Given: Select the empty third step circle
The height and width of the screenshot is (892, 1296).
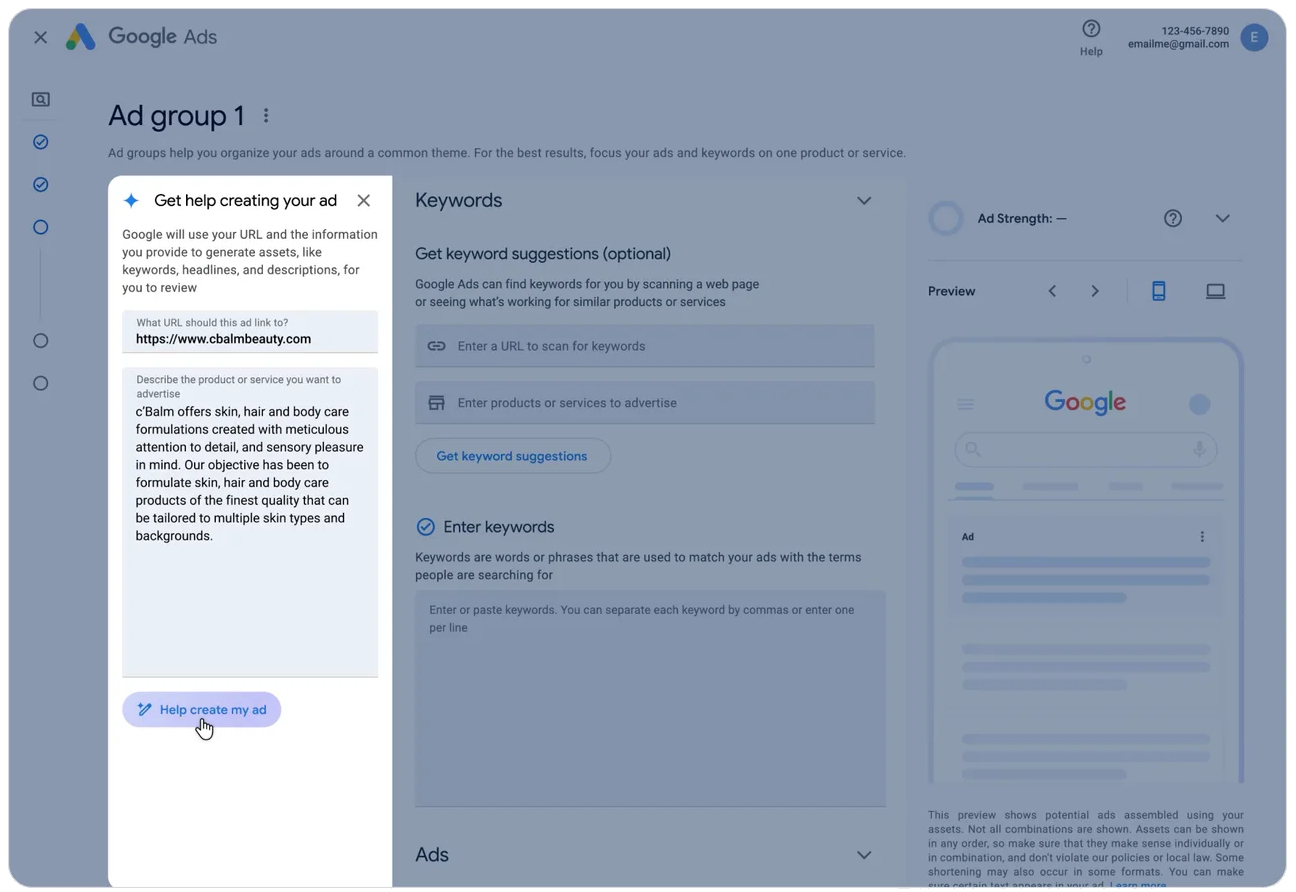Looking at the screenshot, I should click(x=40, y=227).
